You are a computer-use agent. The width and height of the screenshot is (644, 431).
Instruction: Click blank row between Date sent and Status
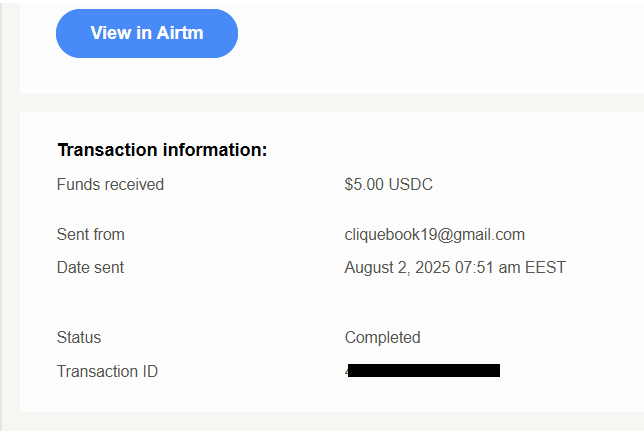point(332,302)
